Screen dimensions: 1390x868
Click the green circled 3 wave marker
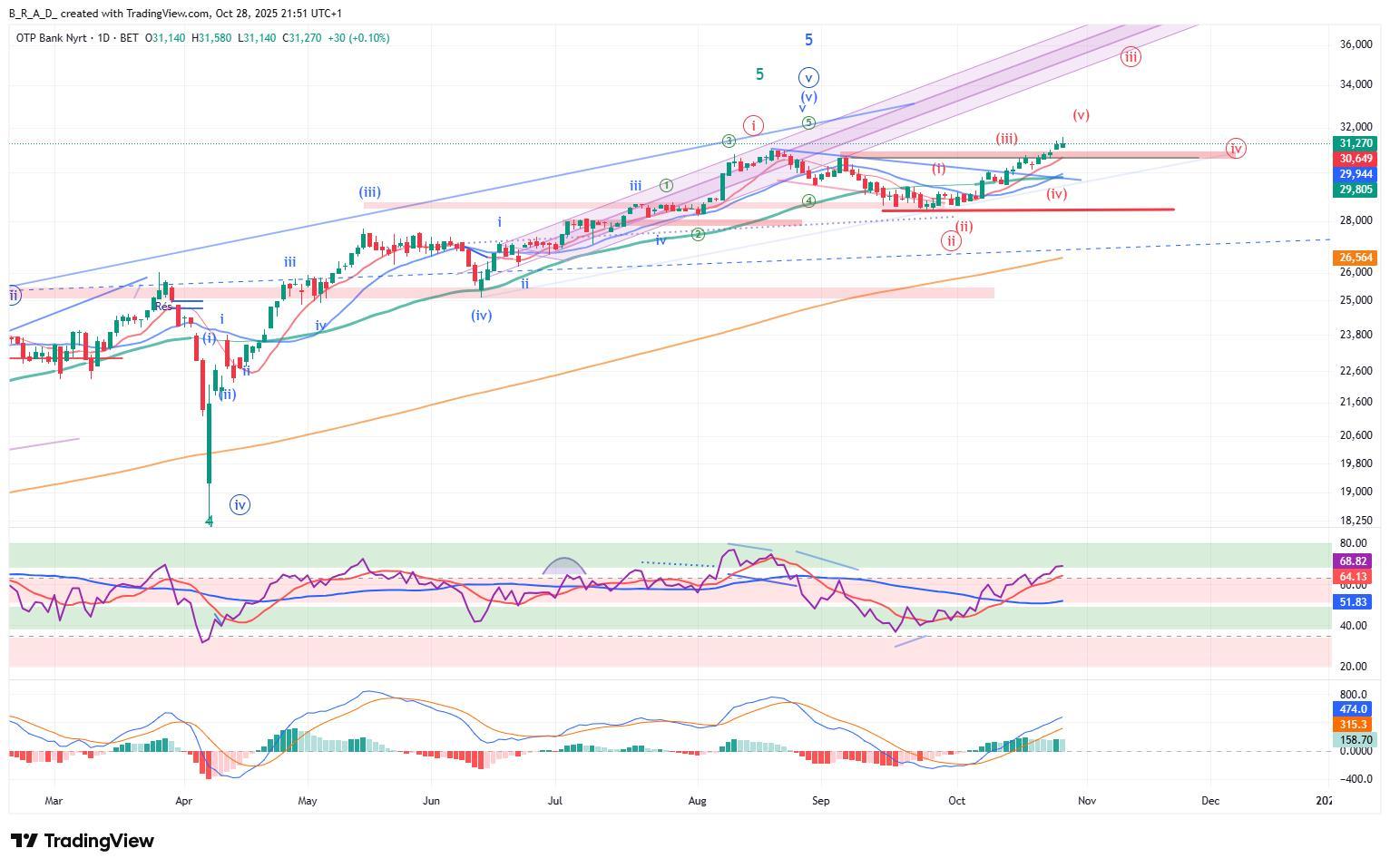[x=729, y=141]
